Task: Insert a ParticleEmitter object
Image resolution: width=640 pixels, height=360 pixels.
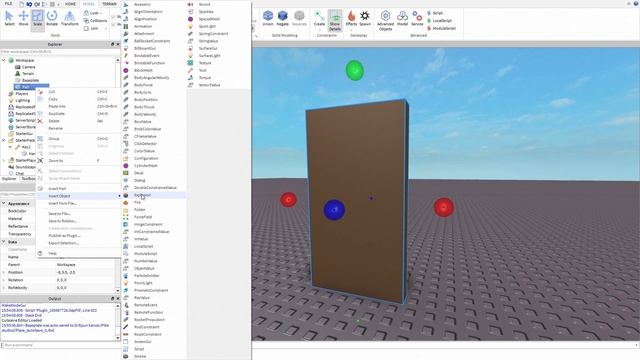Action: point(154,276)
